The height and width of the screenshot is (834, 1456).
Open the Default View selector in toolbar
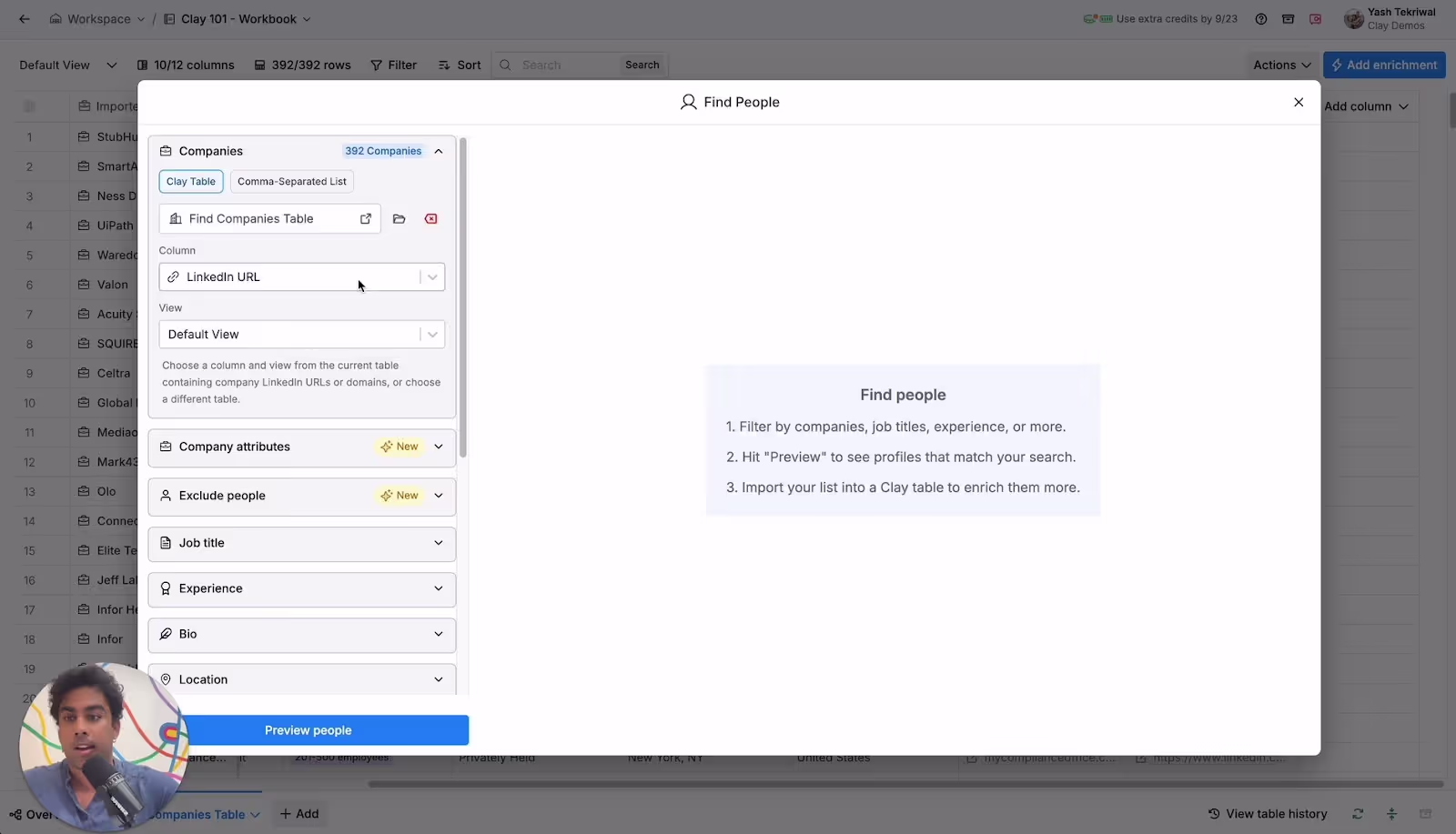pos(68,65)
